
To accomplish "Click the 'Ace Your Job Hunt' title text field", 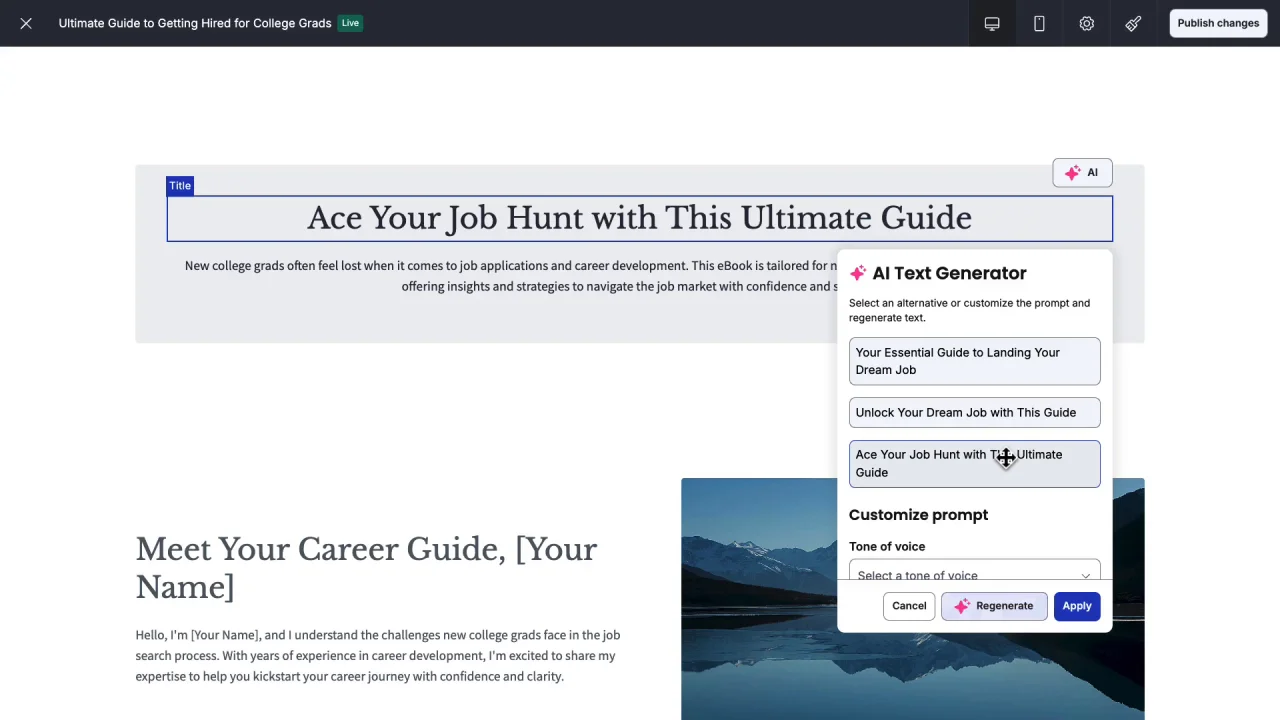I will [639, 218].
